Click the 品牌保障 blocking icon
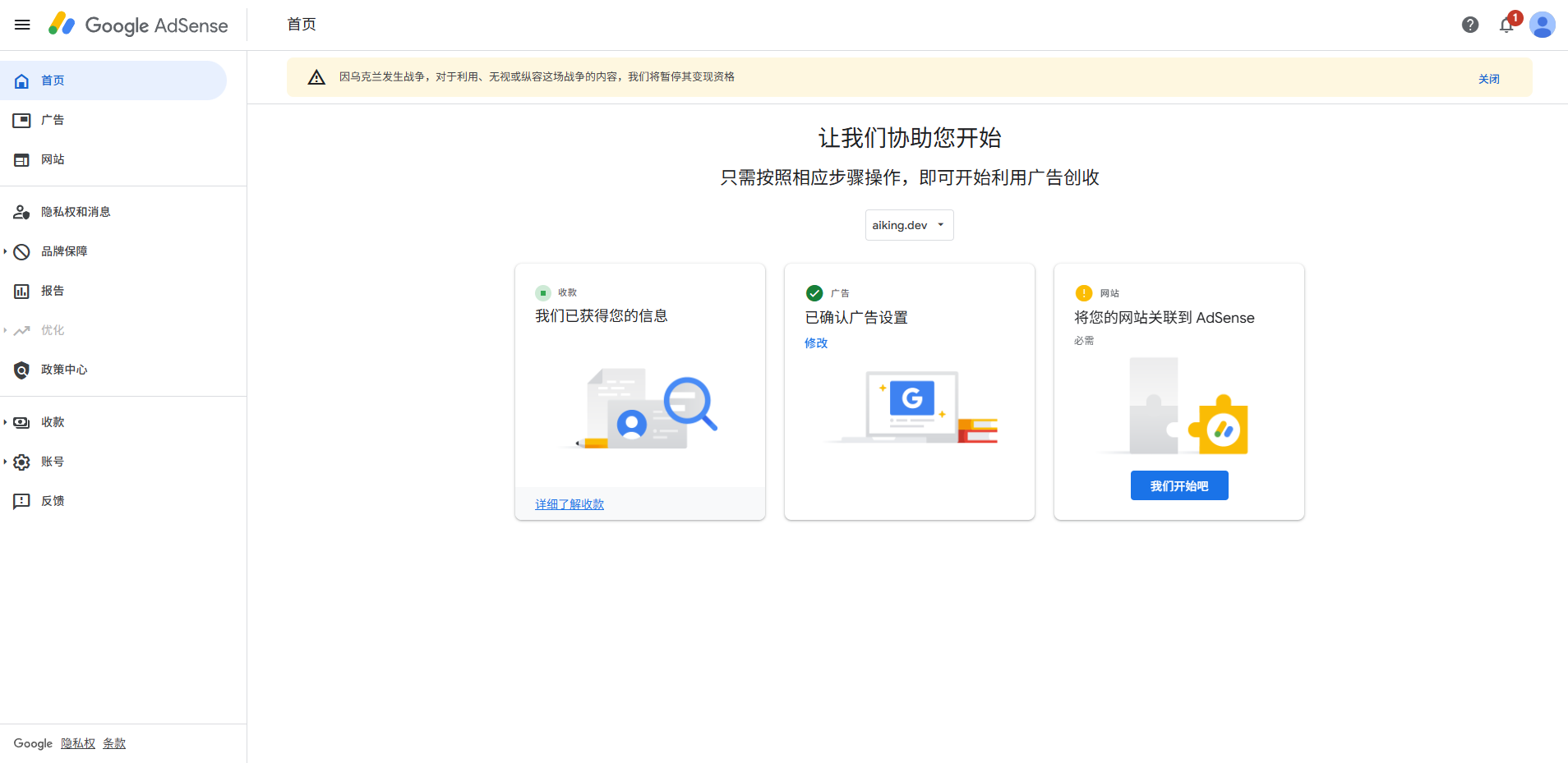Image resolution: width=1568 pixels, height=763 pixels. (22, 251)
